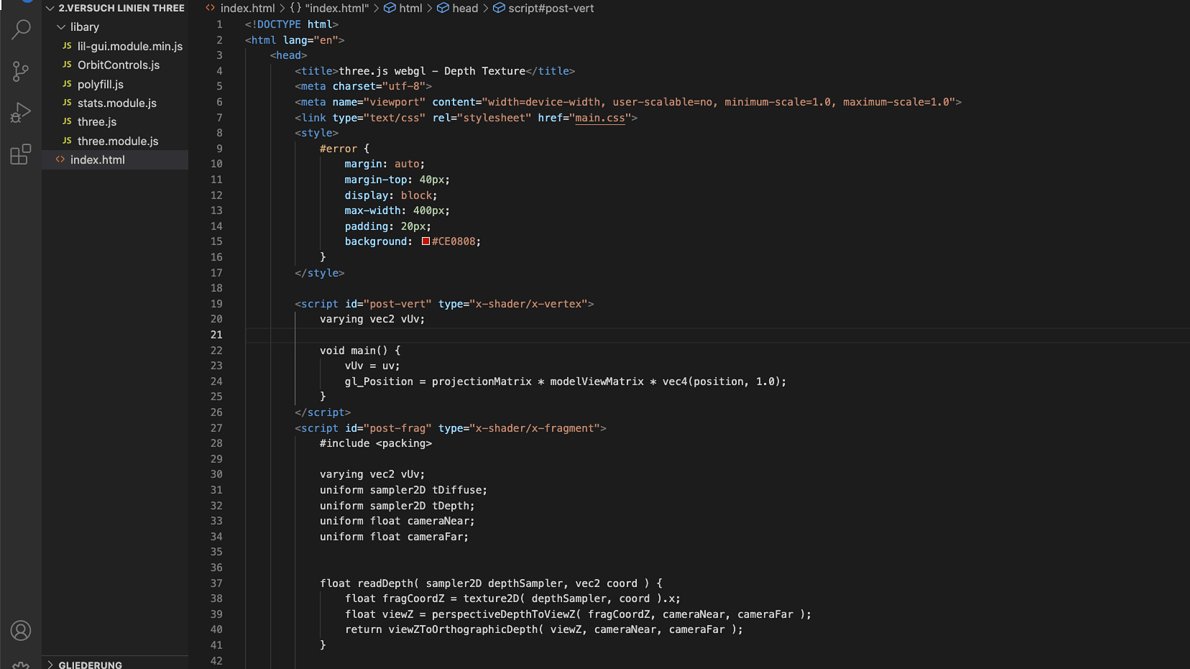Click '#error {' selector on line 9
This screenshot has width=1190, height=669.
click(x=345, y=149)
